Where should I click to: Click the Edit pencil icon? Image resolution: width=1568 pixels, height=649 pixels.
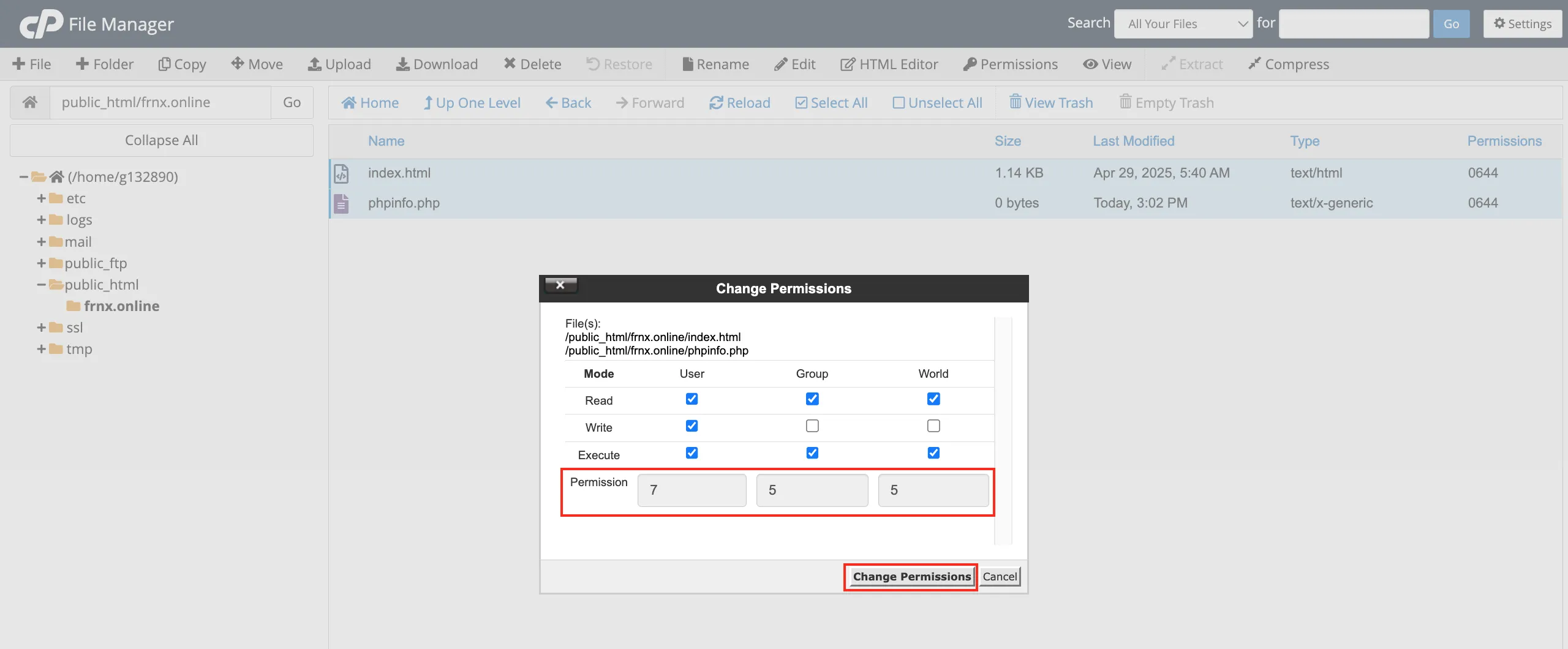click(x=780, y=64)
